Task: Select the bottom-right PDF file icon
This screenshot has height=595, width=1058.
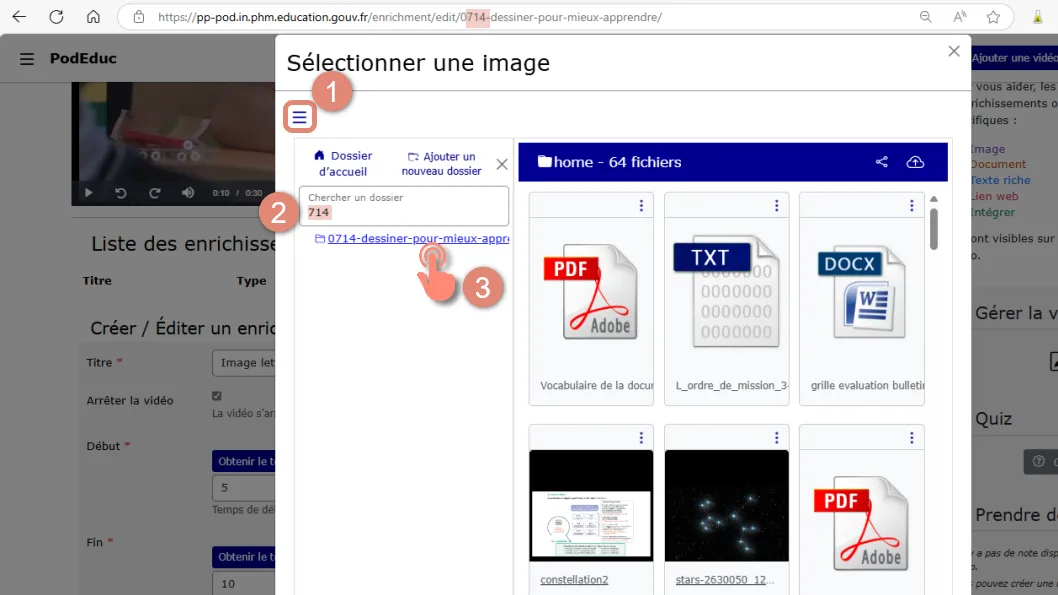Action: point(862,523)
